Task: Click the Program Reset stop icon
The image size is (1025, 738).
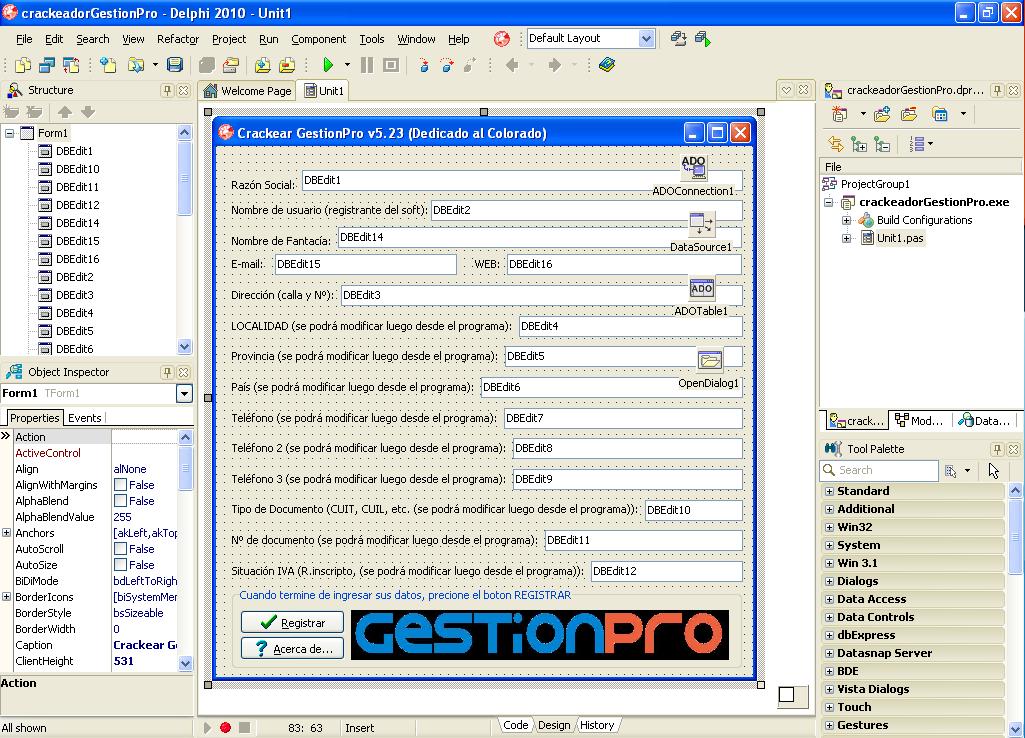Action: click(x=391, y=65)
